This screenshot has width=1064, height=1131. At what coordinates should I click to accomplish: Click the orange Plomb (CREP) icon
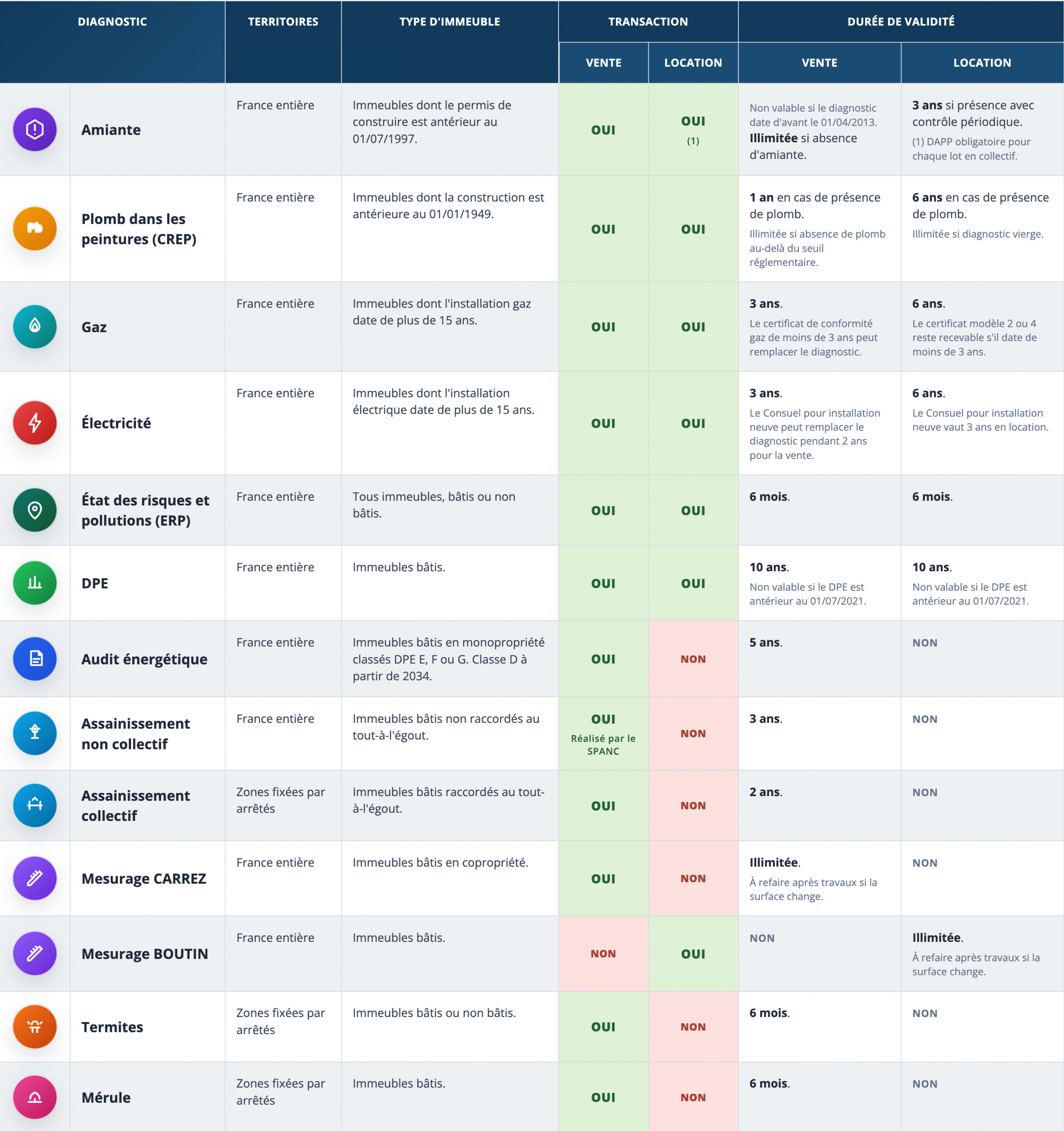[35, 229]
